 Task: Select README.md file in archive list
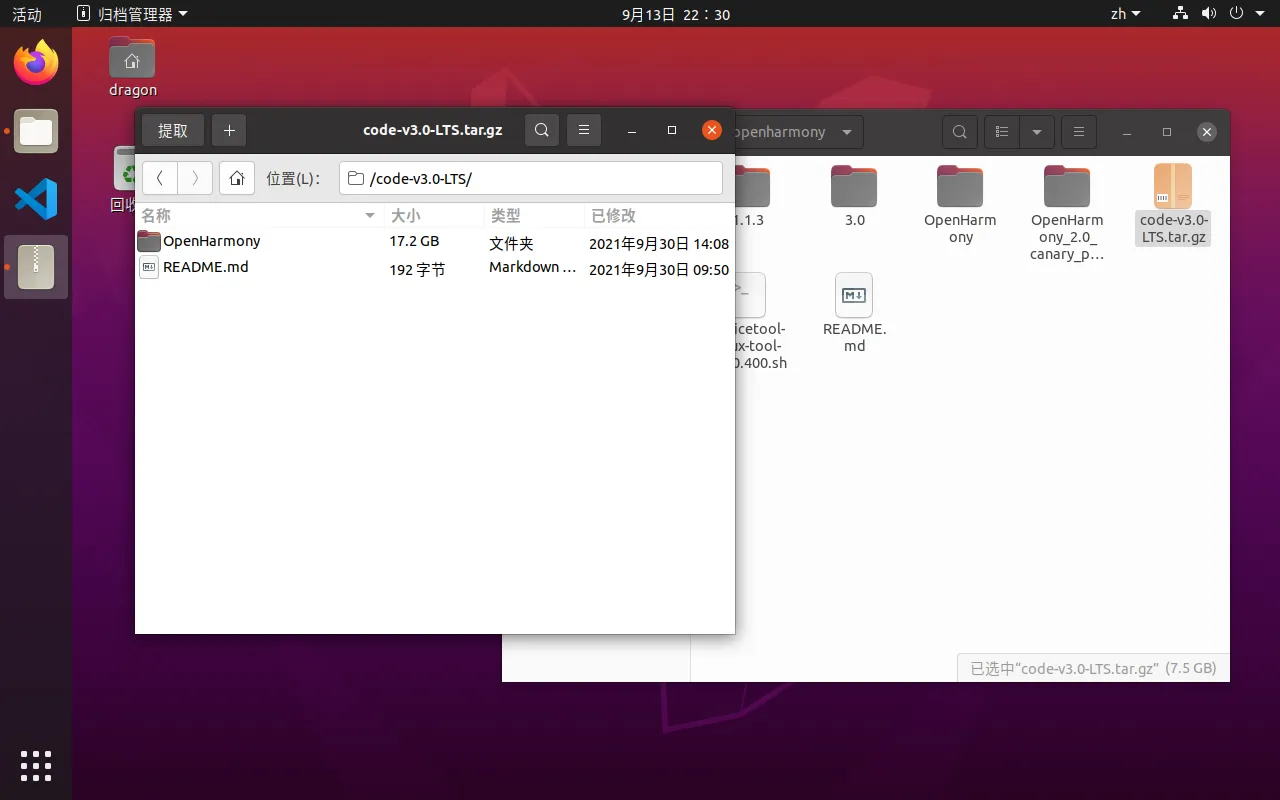pos(205,267)
